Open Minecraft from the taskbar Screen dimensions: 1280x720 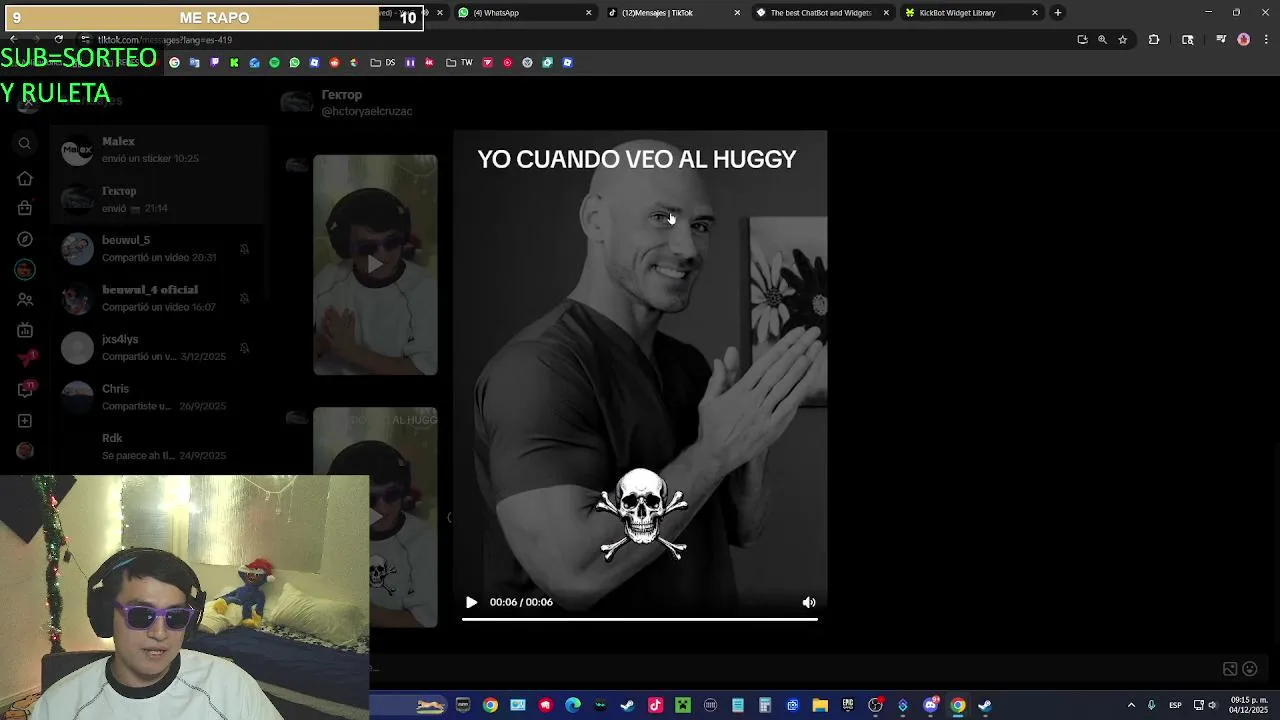(x=683, y=705)
